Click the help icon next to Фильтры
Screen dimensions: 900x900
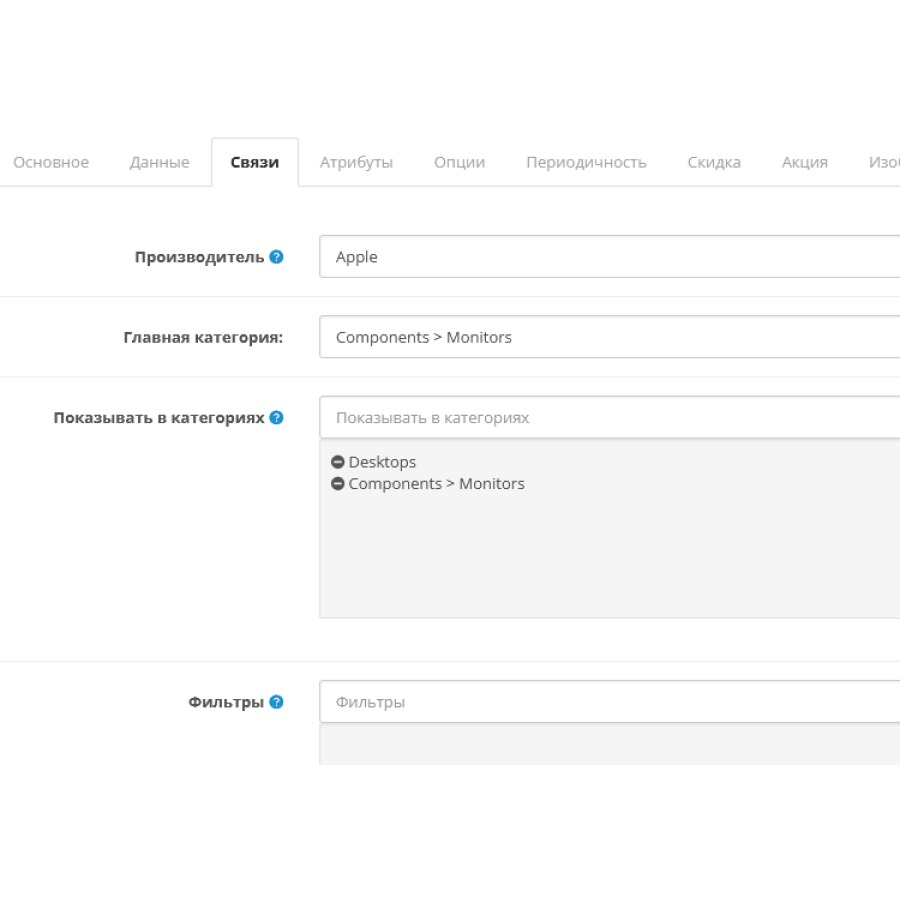click(x=276, y=701)
